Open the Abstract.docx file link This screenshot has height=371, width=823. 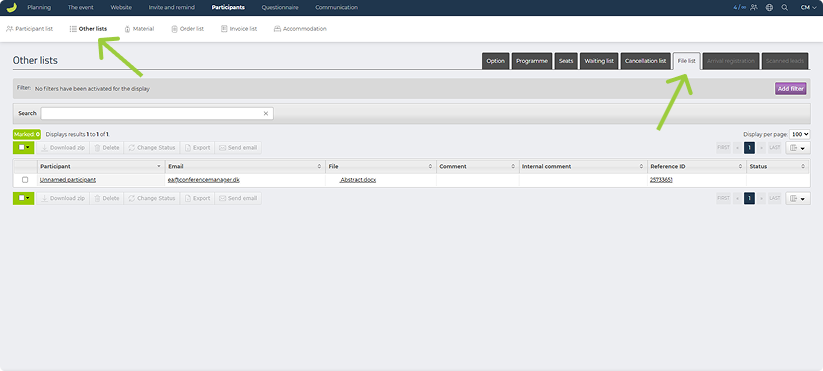click(357, 180)
